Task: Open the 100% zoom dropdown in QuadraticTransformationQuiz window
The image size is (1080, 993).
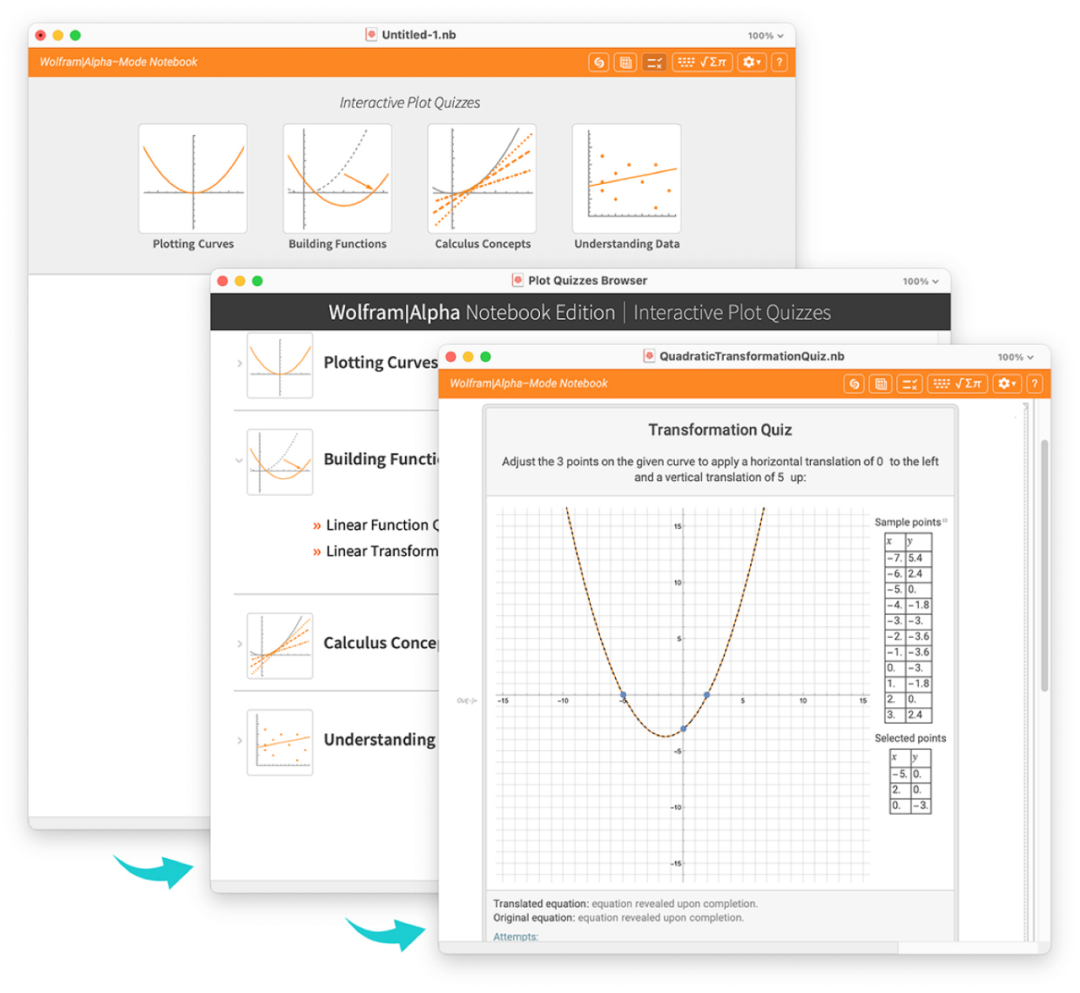Action: [1015, 357]
